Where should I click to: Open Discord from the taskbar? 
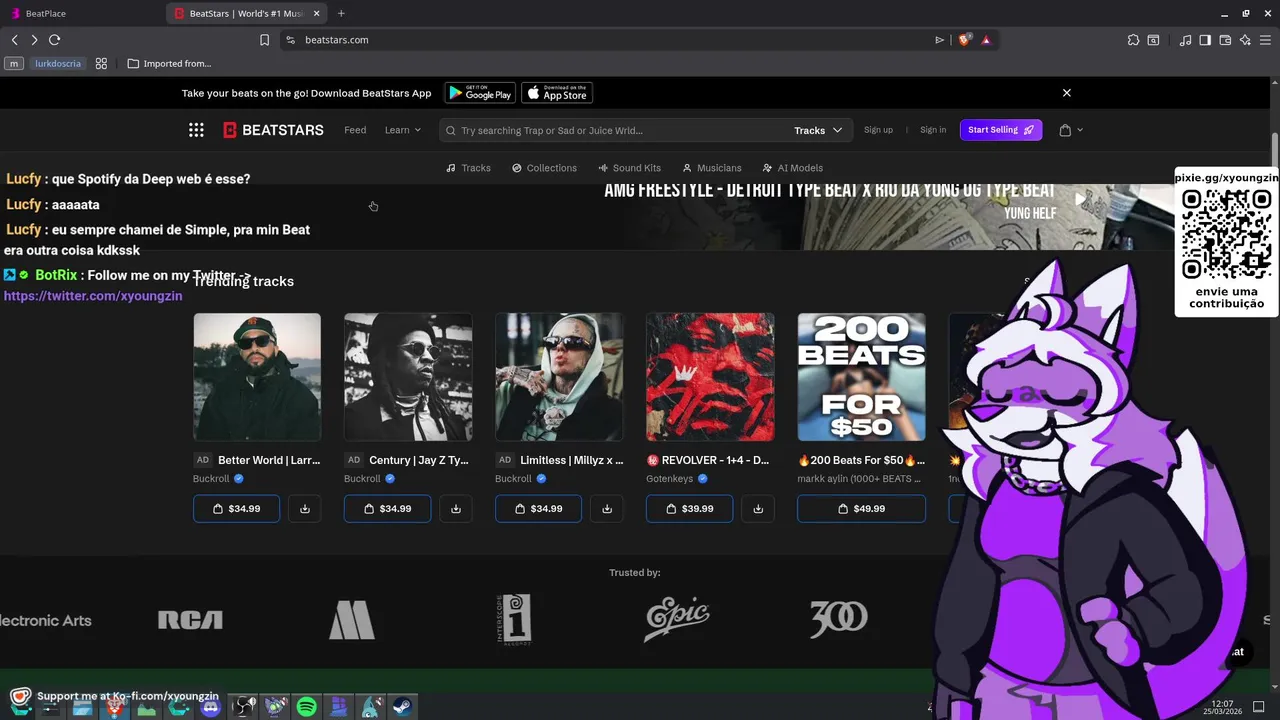(x=211, y=707)
